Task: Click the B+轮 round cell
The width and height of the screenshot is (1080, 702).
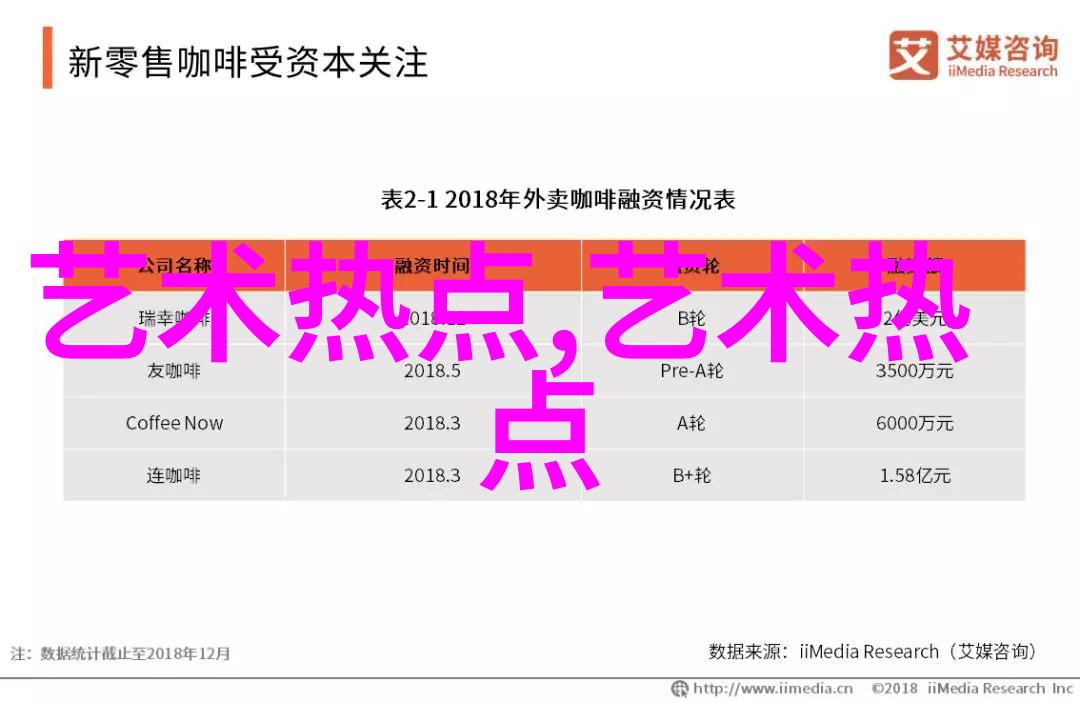Action: 692,475
